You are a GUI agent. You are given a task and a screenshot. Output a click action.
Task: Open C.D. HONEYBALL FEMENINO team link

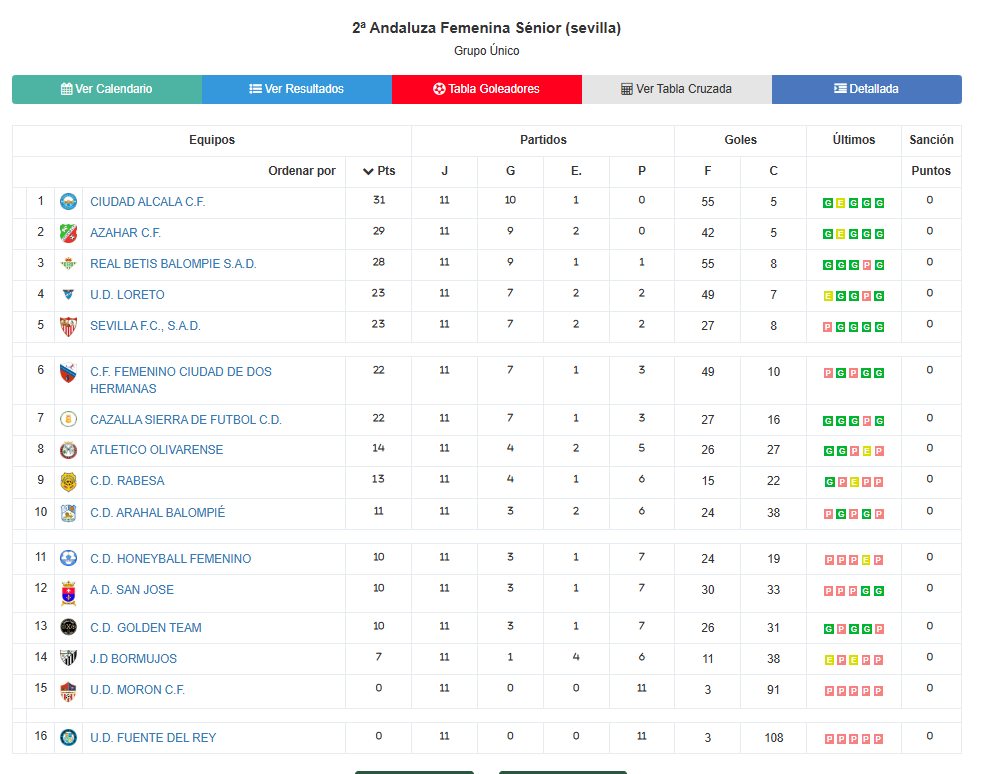coord(171,559)
